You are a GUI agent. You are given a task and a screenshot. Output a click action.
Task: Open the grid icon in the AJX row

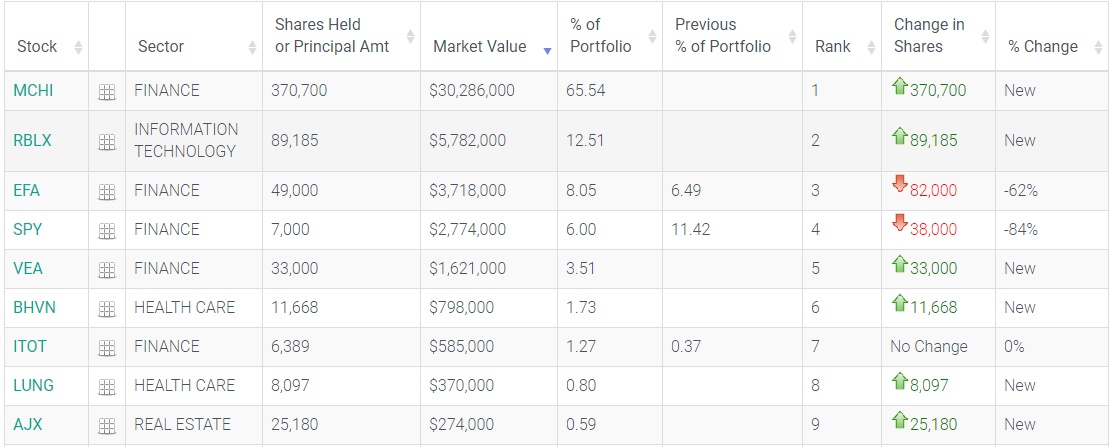click(107, 426)
